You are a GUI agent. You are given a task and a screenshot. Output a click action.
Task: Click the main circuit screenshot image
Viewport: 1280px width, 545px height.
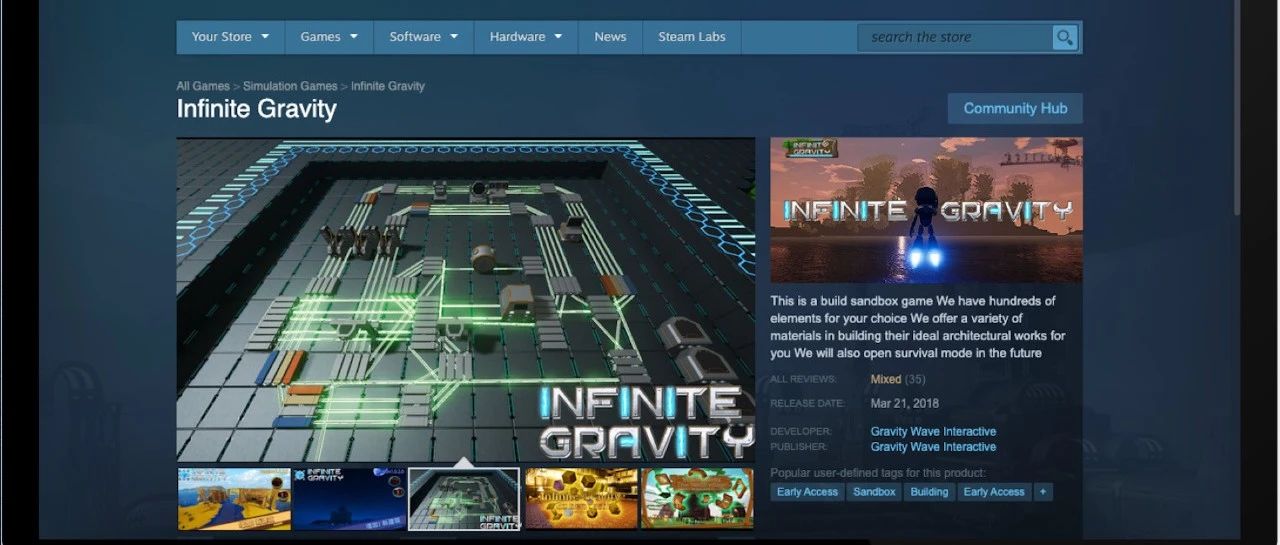pos(466,299)
